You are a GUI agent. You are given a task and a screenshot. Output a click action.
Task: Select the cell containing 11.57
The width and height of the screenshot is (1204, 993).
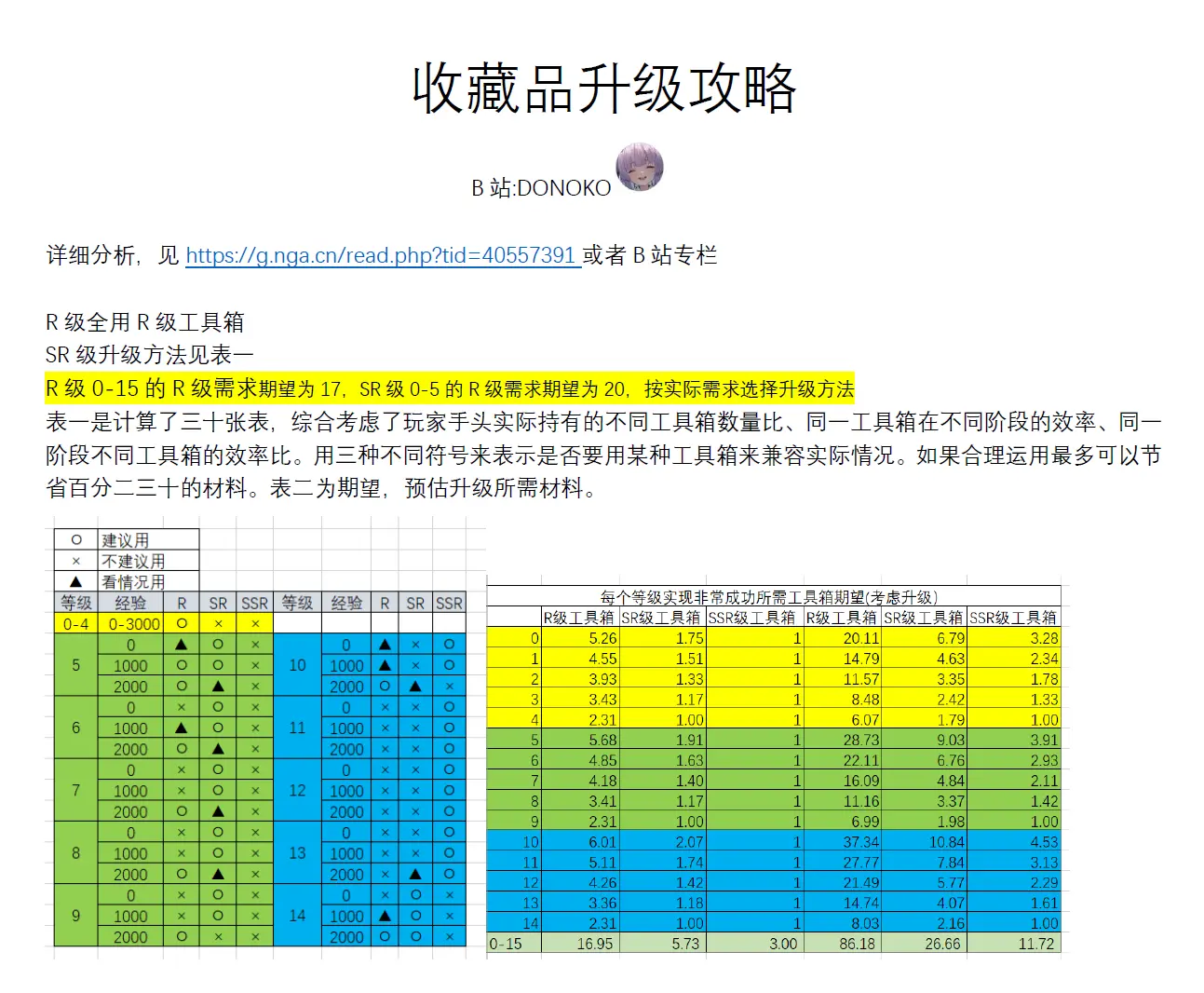[x=842, y=679]
